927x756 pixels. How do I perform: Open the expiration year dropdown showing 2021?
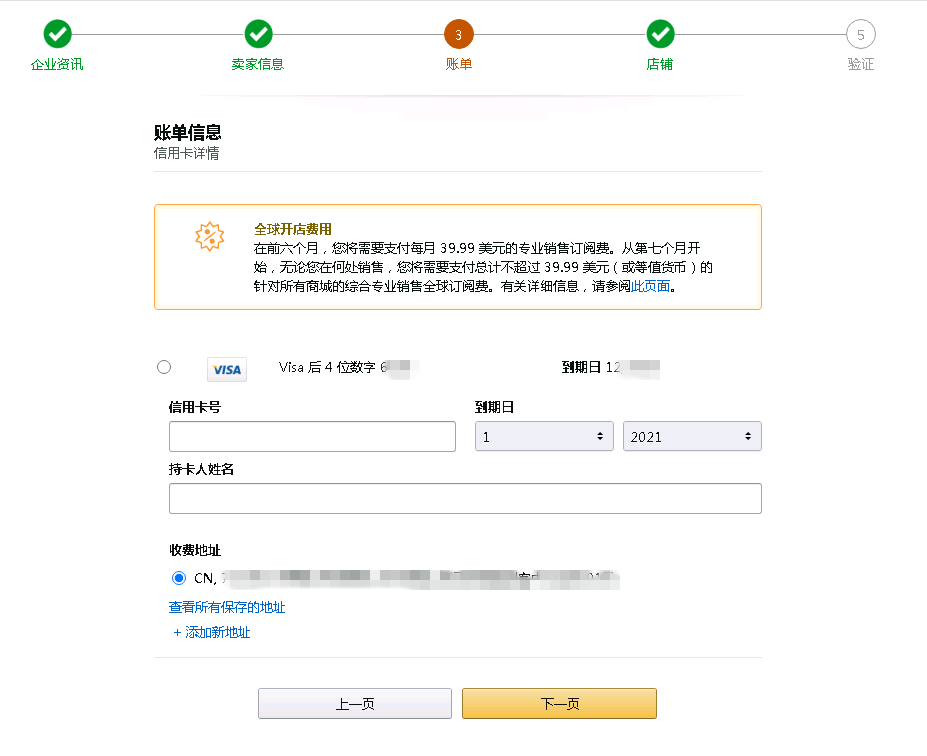pos(692,436)
